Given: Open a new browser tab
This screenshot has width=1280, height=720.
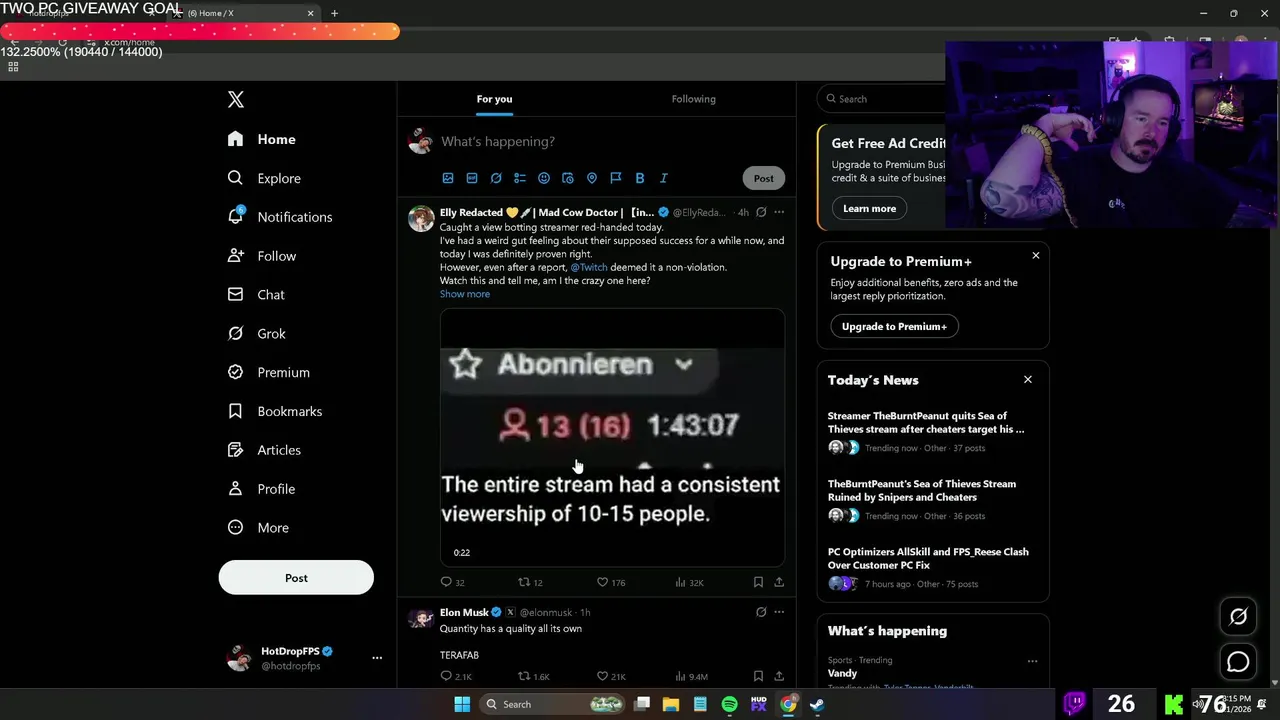Looking at the screenshot, I should click(x=334, y=13).
